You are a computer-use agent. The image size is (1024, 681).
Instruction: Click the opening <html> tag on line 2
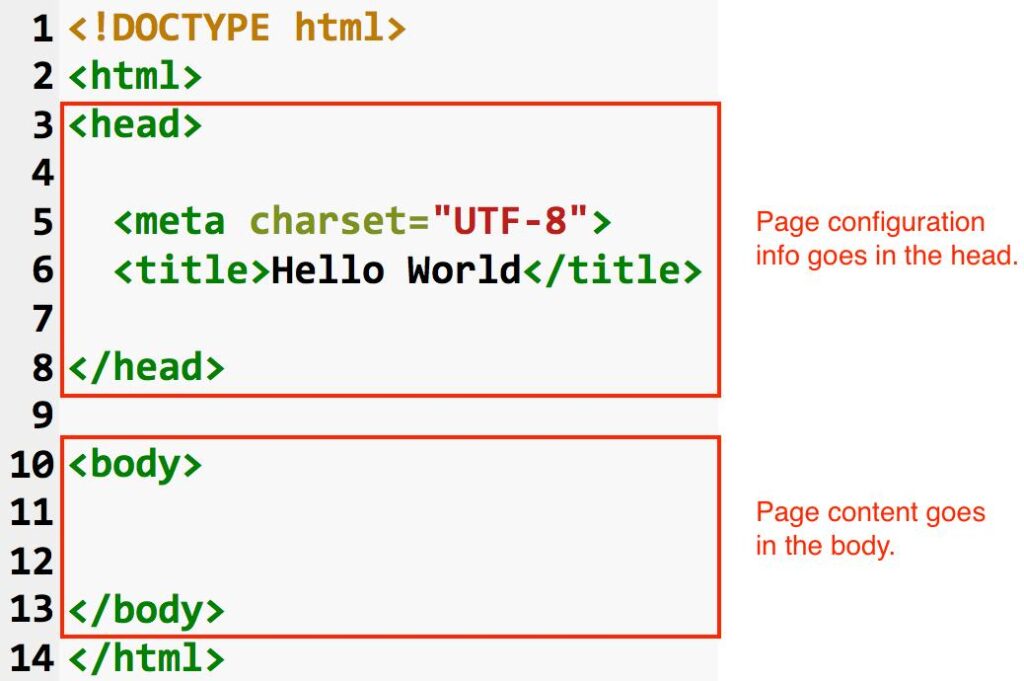(135, 76)
